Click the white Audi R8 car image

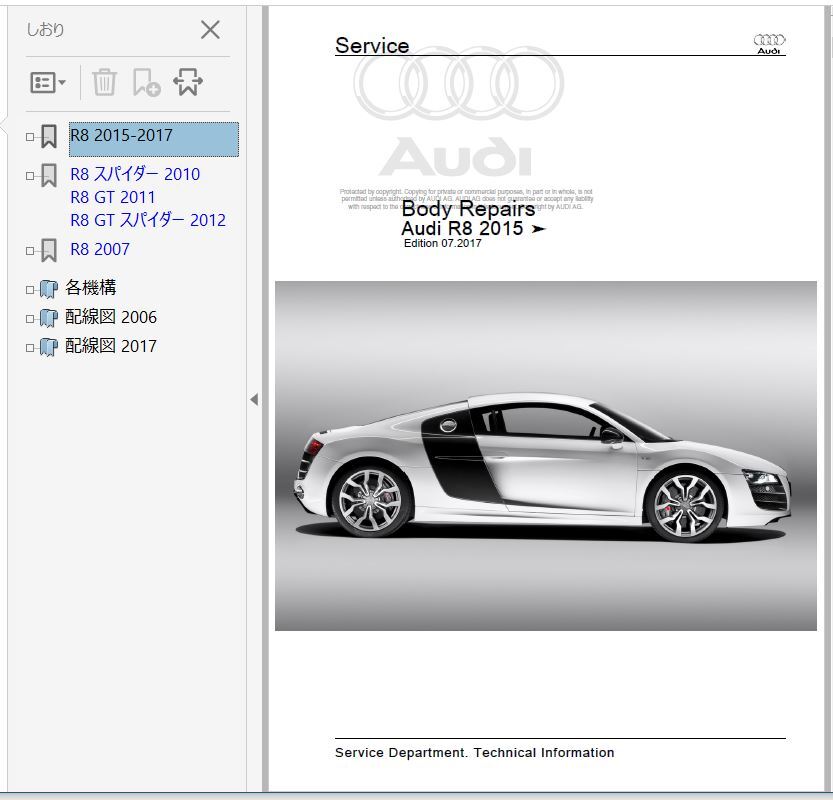click(x=546, y=456)
